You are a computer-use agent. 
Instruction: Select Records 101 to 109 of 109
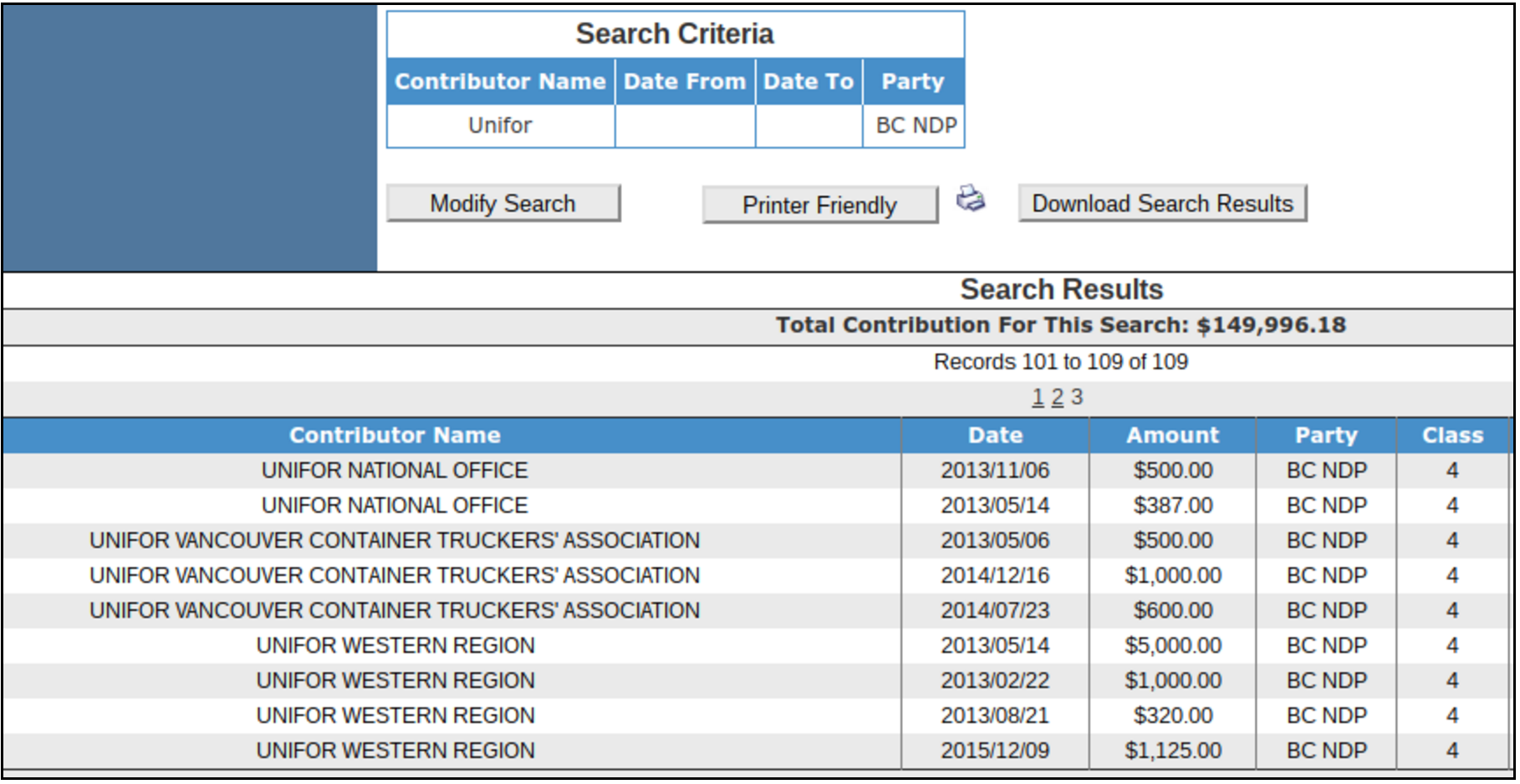pos(1060,362)
